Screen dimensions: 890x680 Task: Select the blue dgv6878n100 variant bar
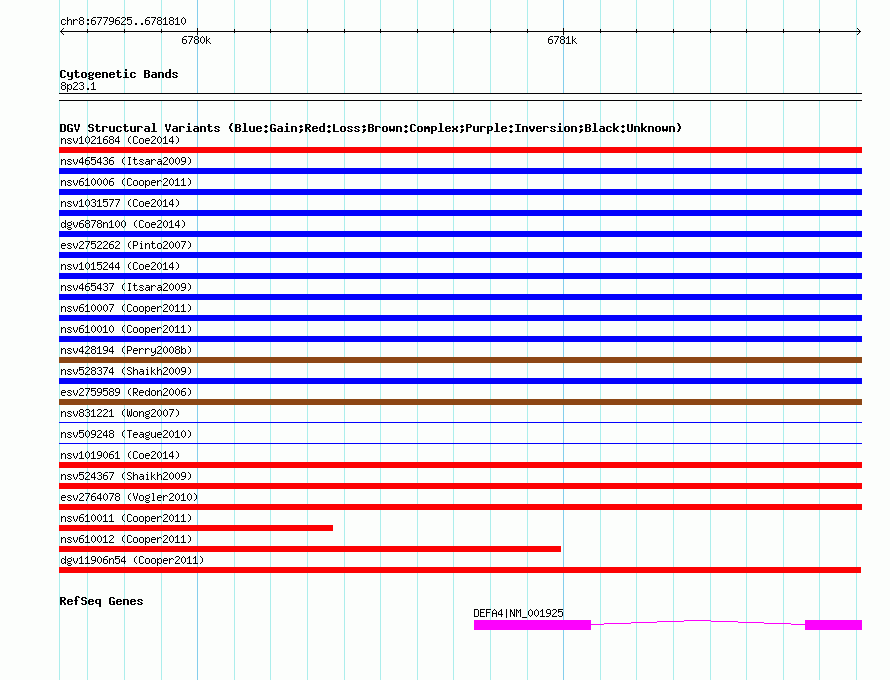pos(460,234)
